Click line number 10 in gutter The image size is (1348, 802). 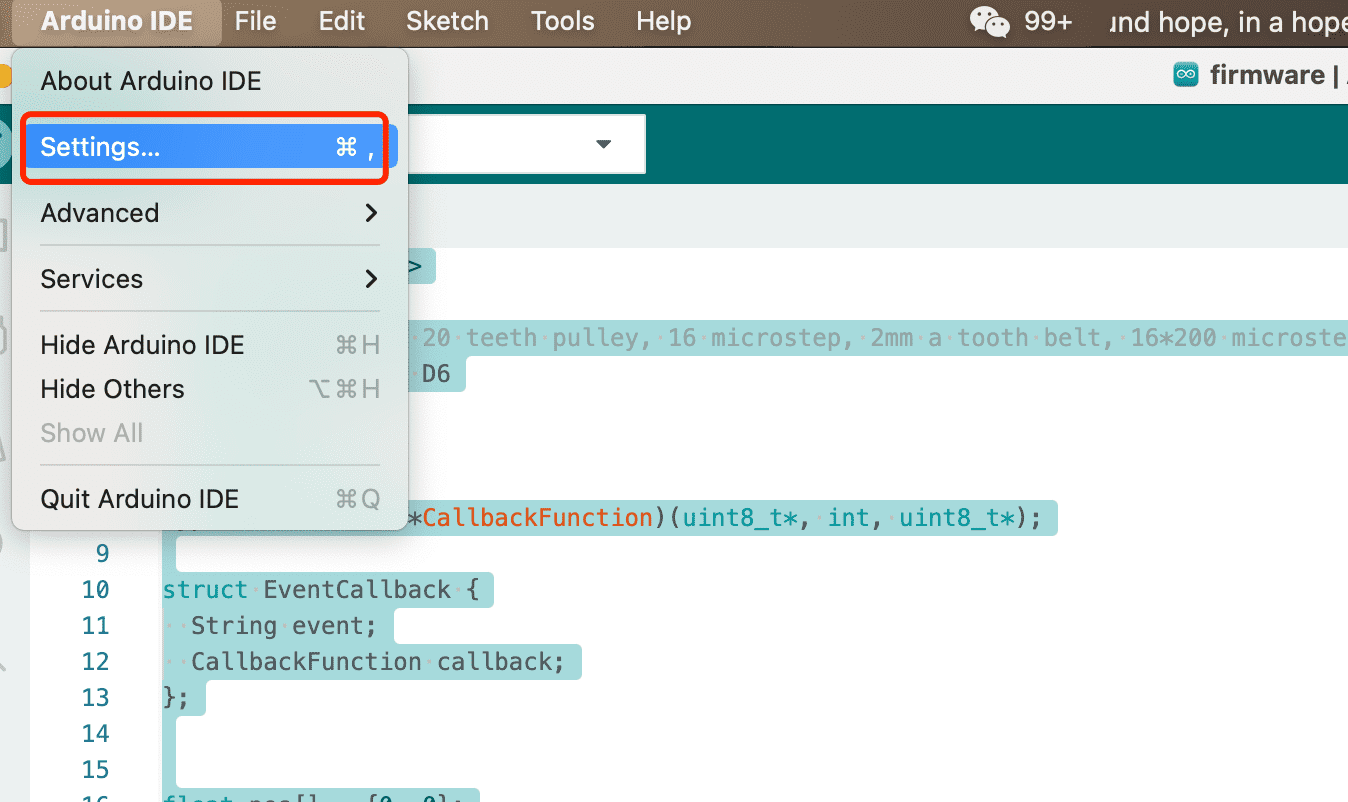pyautogui.click(x=95, y=590)
